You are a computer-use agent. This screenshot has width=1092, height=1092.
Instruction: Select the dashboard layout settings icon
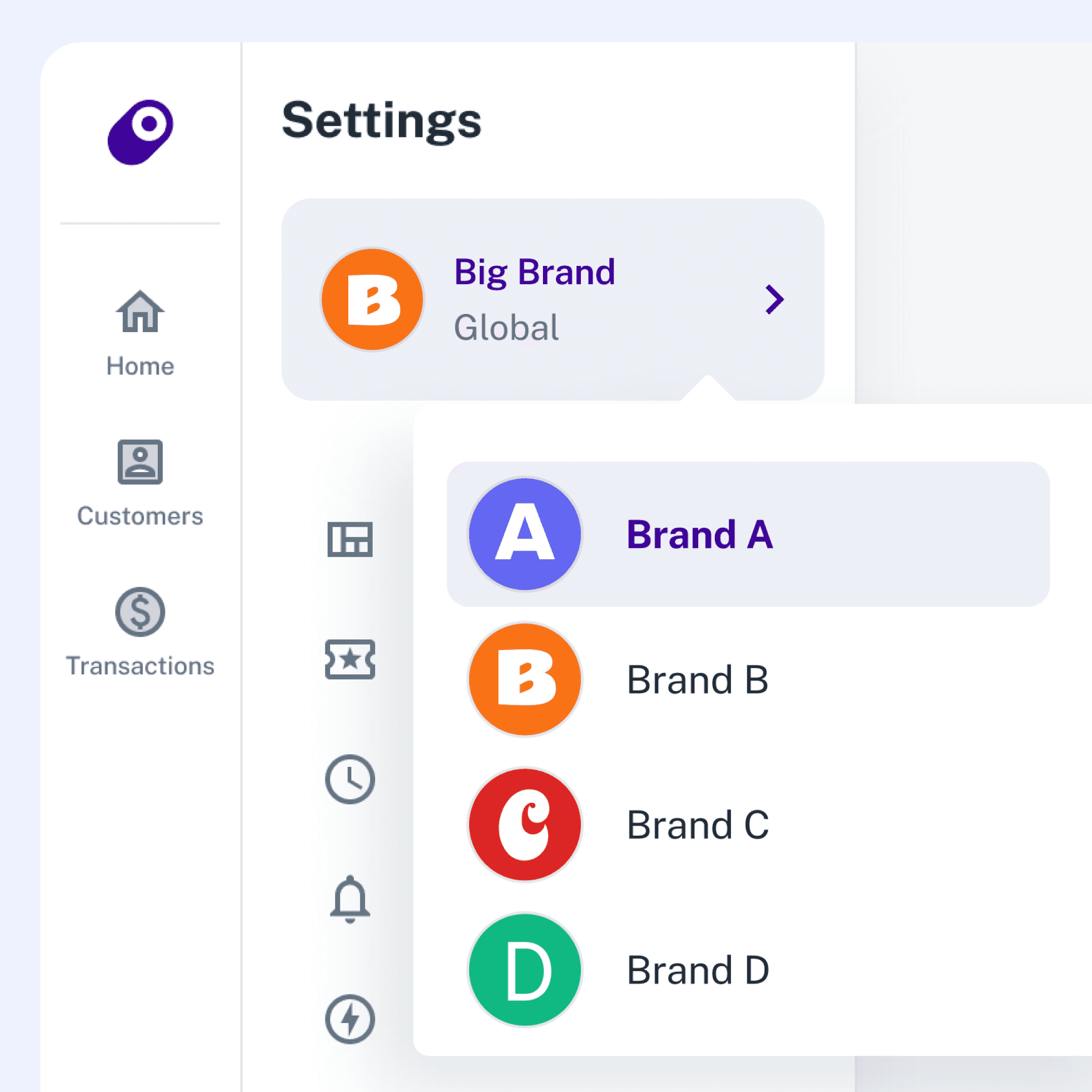[350, 539]
